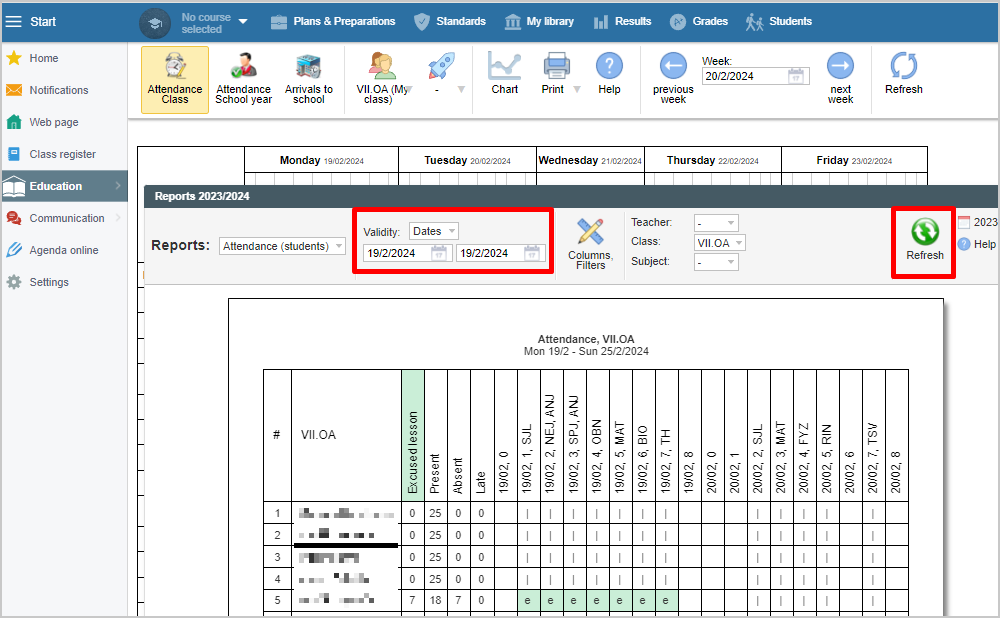Open Columns, Filters settings

[591, 244]
